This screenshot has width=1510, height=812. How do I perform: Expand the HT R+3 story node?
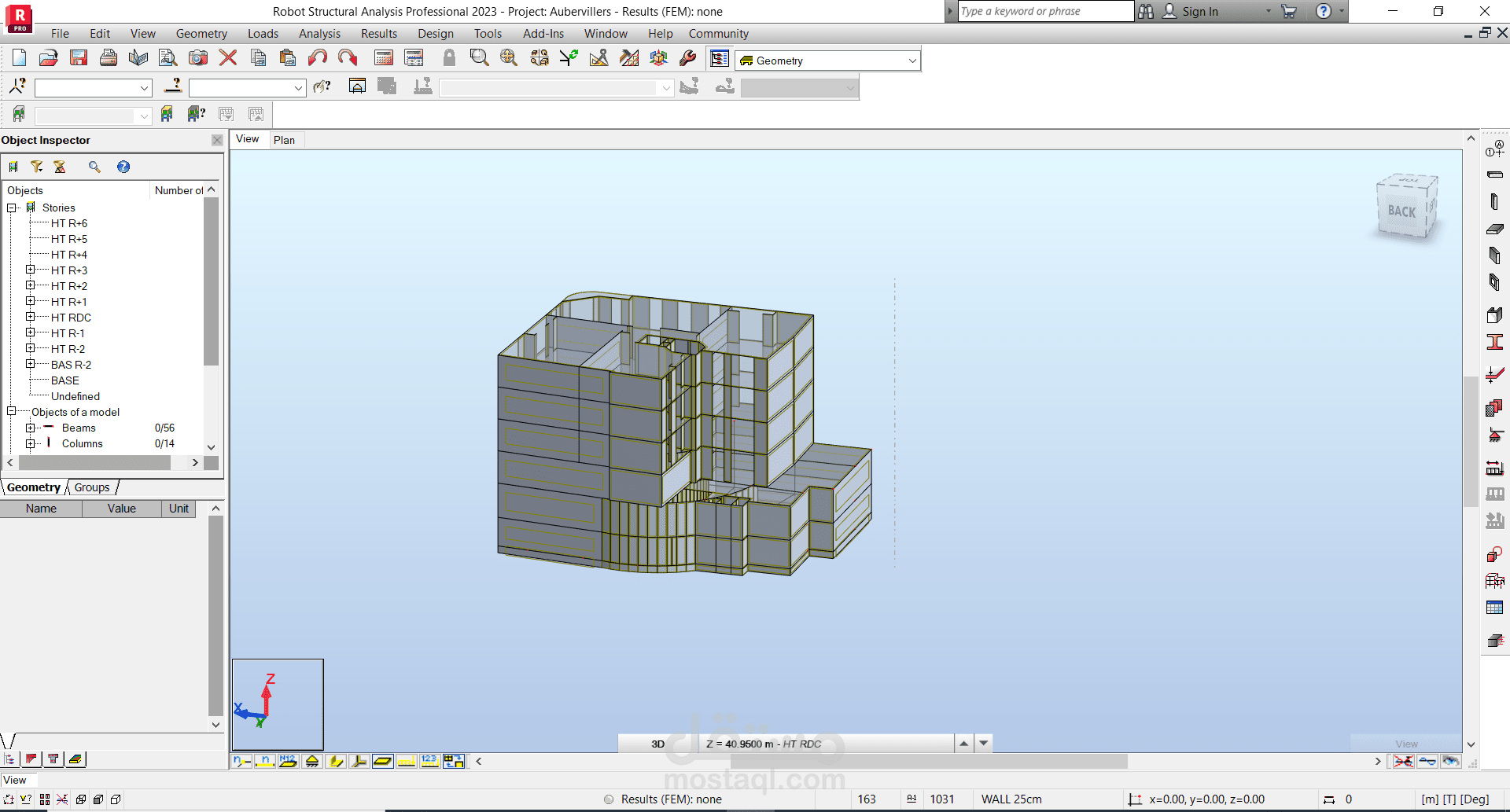click(x=30, y=270)
